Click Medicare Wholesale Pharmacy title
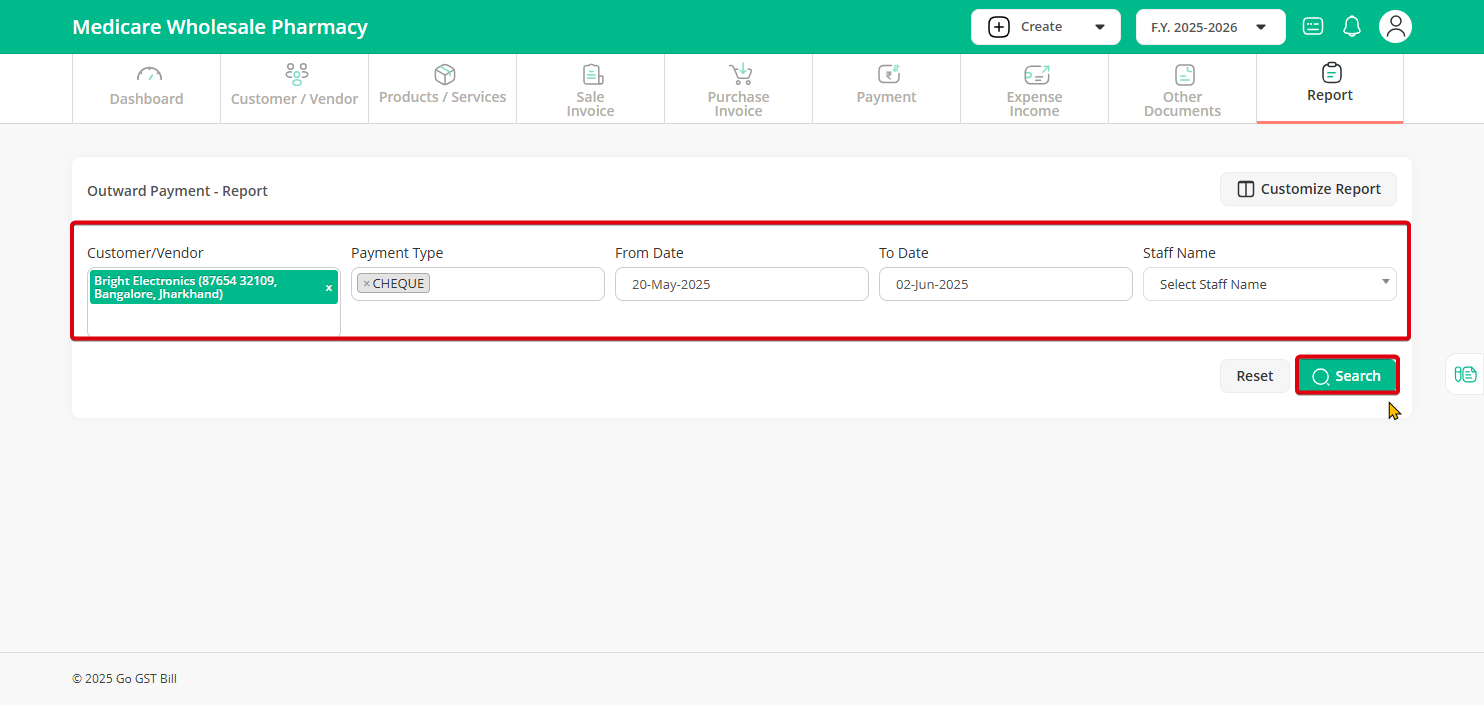This screenshot has height=705, width=1484. click(x=220, y=27)
